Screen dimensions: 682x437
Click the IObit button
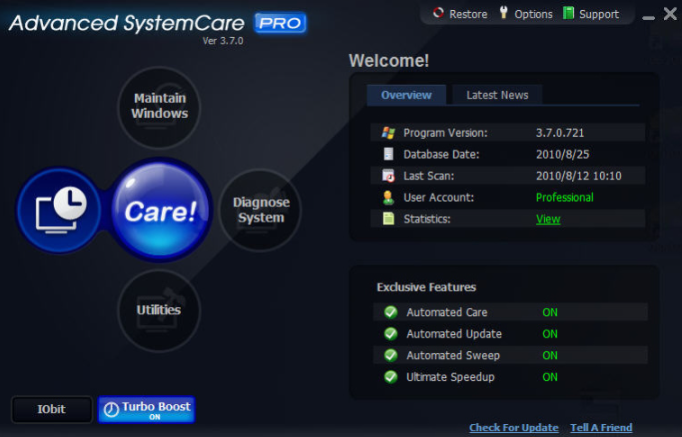(x=52, y=409)
